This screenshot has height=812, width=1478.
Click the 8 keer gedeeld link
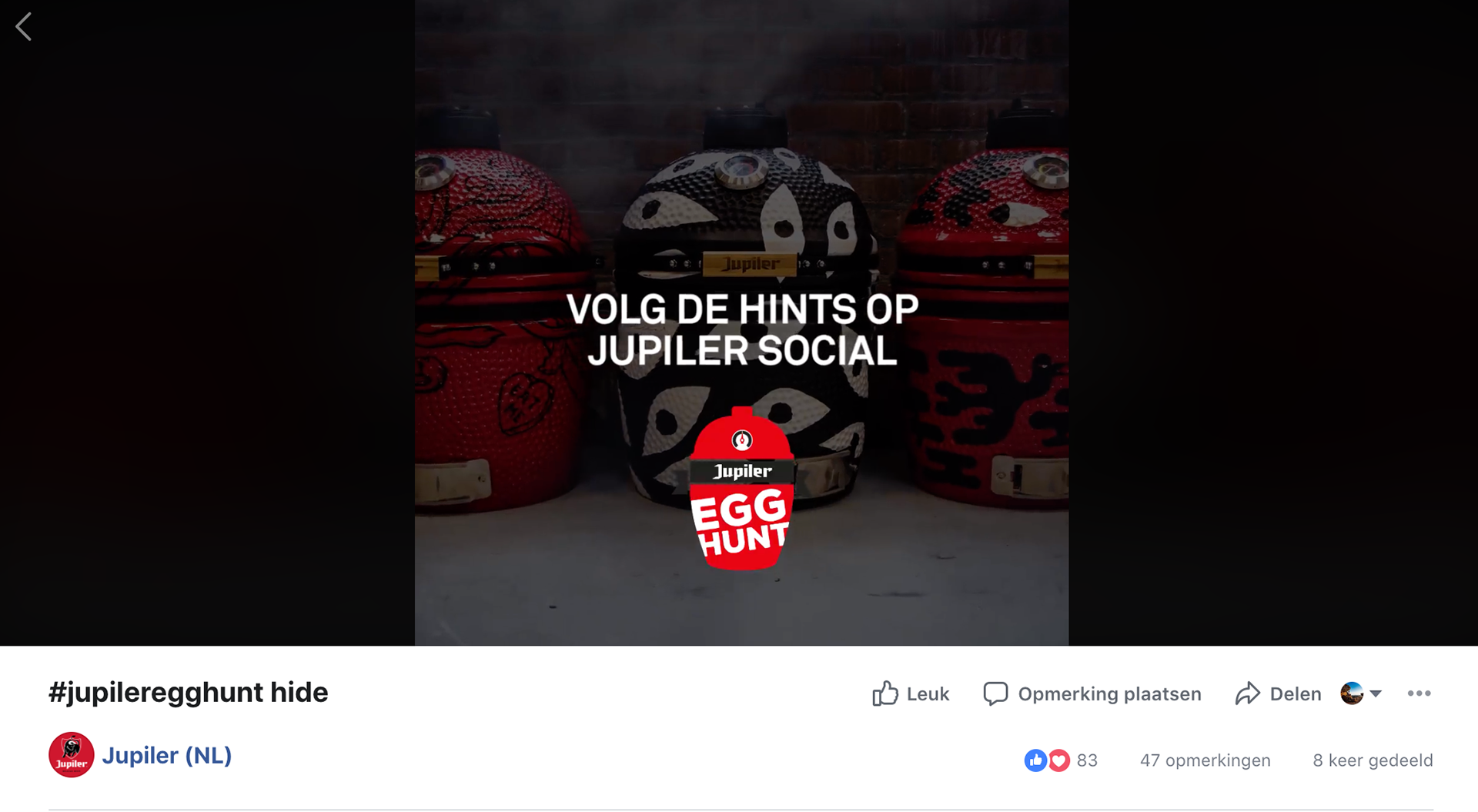[1373, 760]
